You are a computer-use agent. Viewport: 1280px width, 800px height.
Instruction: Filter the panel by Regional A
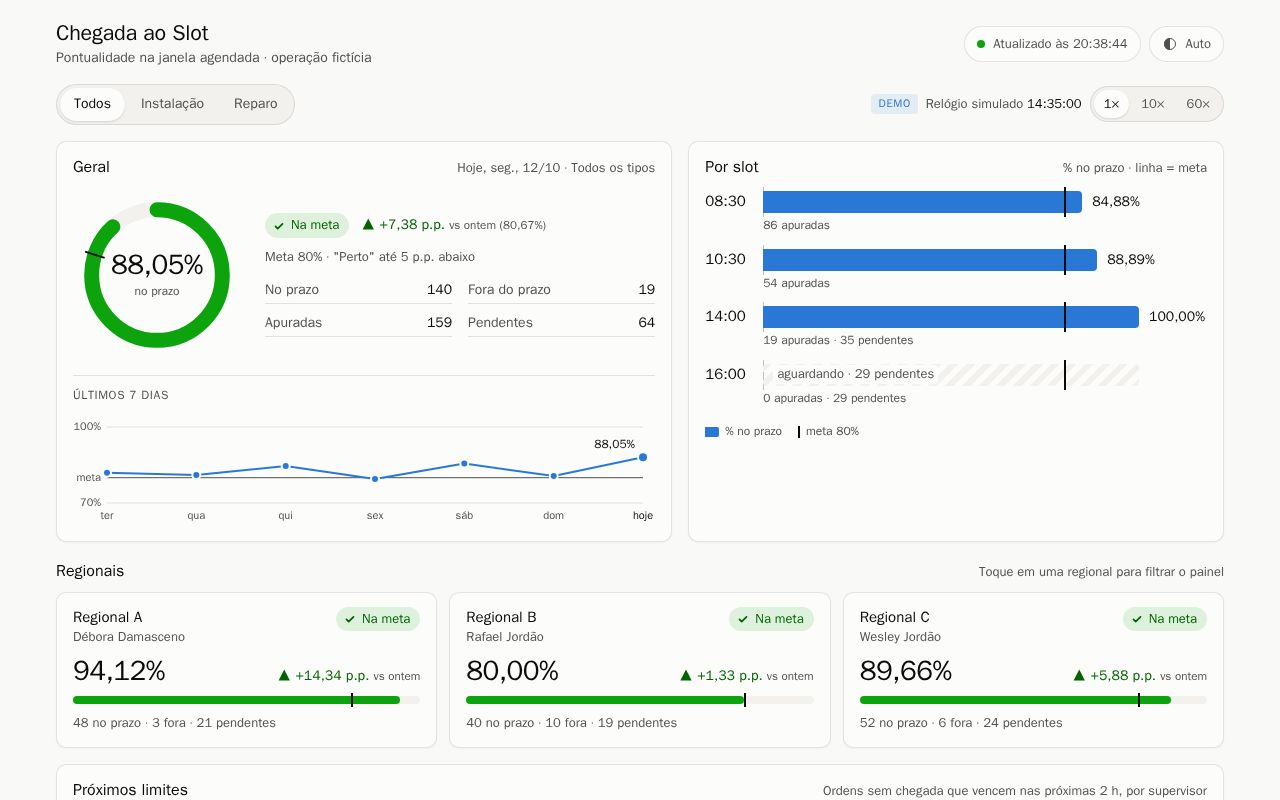246,670
